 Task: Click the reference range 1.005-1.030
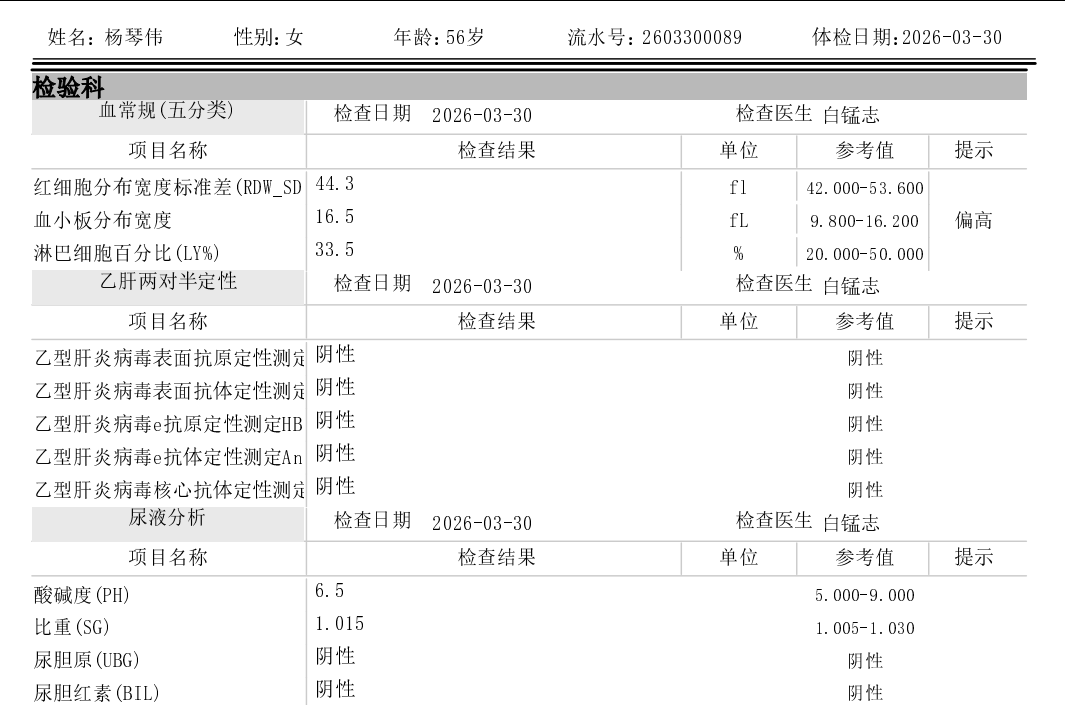[x=864, y=629]
